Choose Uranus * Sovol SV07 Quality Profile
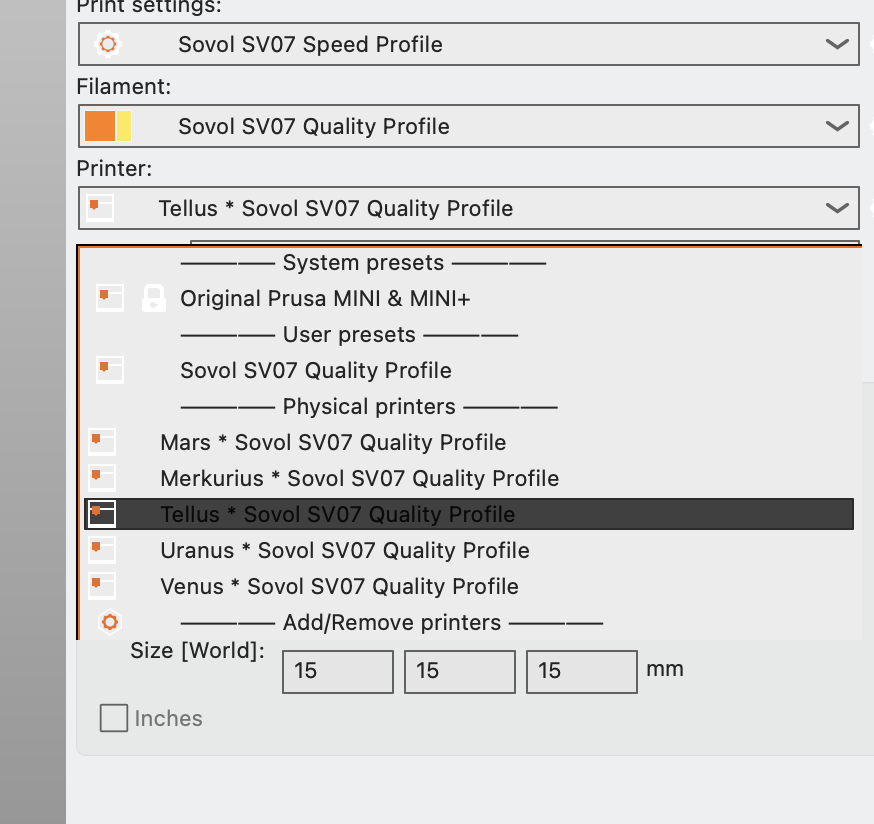 [469, 550]
